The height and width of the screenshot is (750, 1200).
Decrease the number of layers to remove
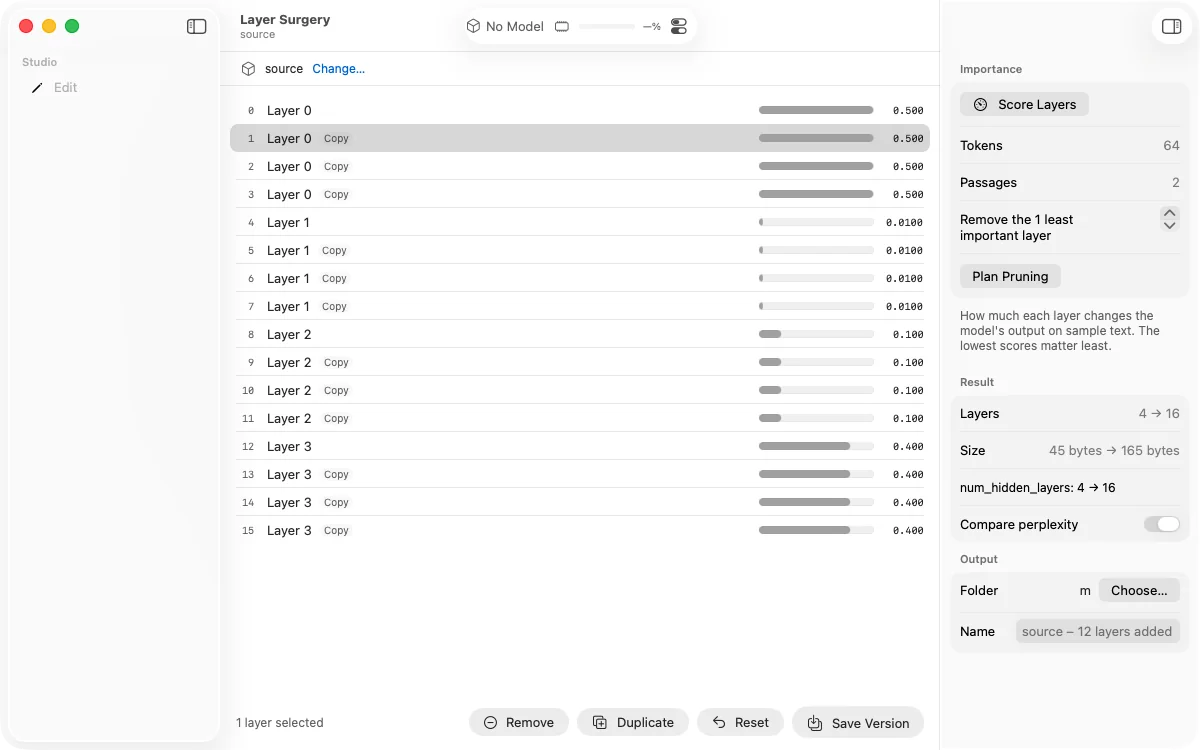tap(1170, 225)
